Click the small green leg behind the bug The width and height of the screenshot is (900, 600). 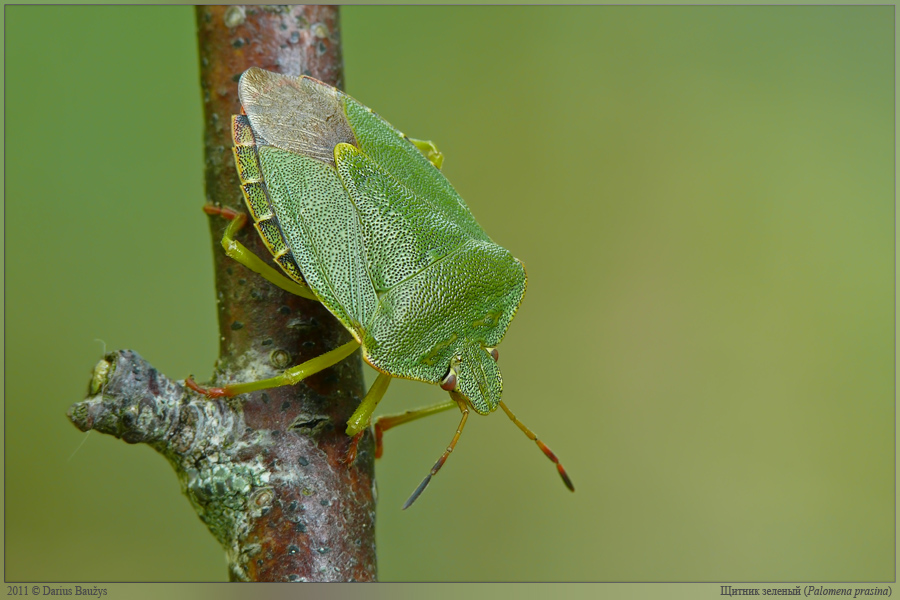[x=429, y=150]
